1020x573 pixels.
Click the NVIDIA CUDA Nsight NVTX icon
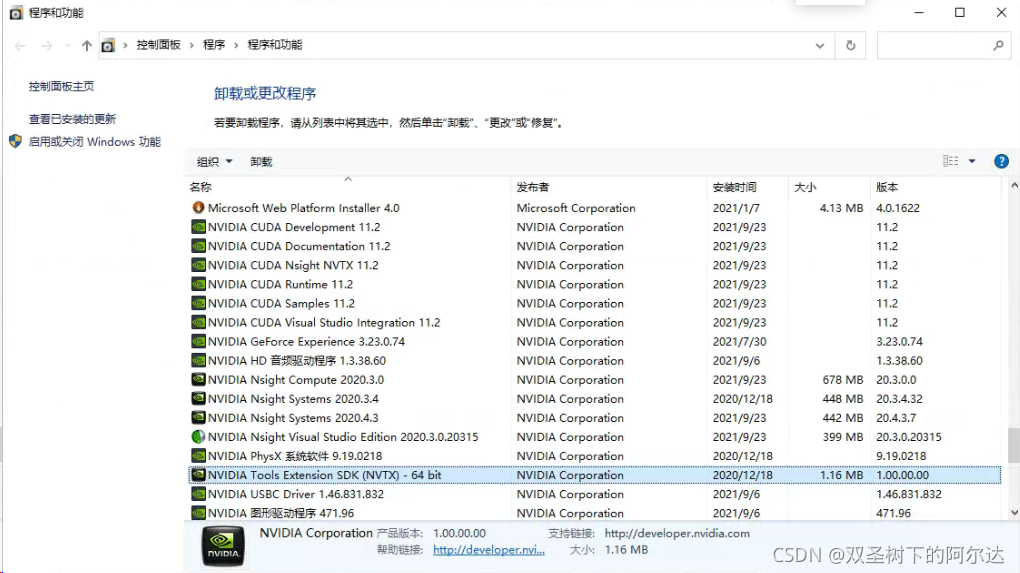coord(198,265)
